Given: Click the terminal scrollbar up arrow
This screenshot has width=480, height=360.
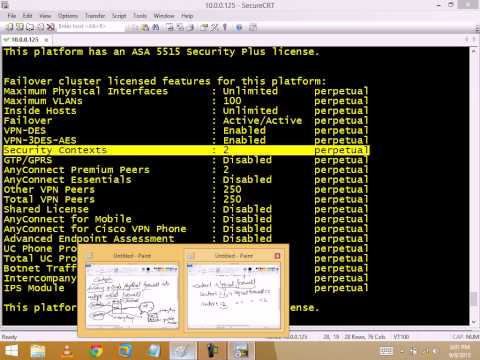Looking at the screenshot, I should point(474,51).
